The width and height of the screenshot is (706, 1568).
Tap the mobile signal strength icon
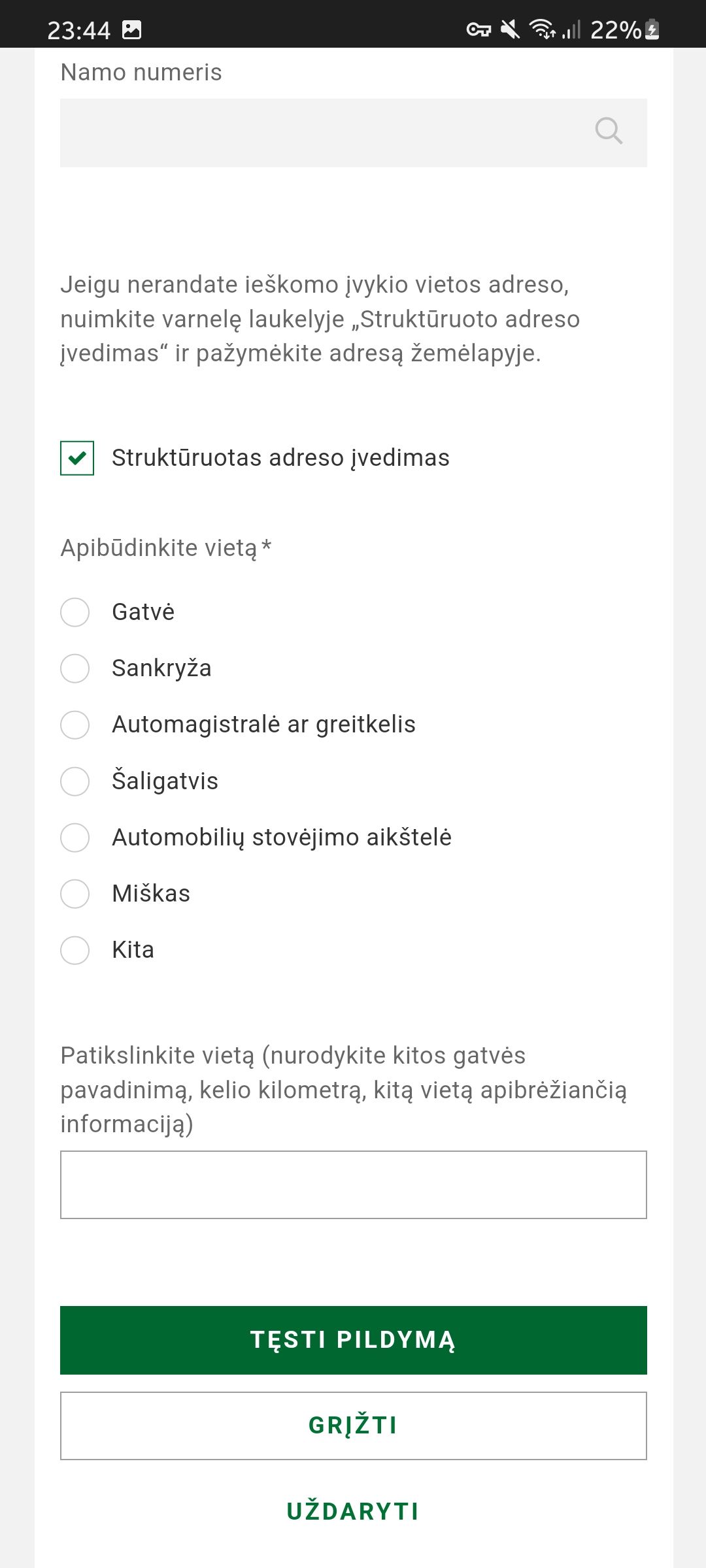[x=571, y=29]
